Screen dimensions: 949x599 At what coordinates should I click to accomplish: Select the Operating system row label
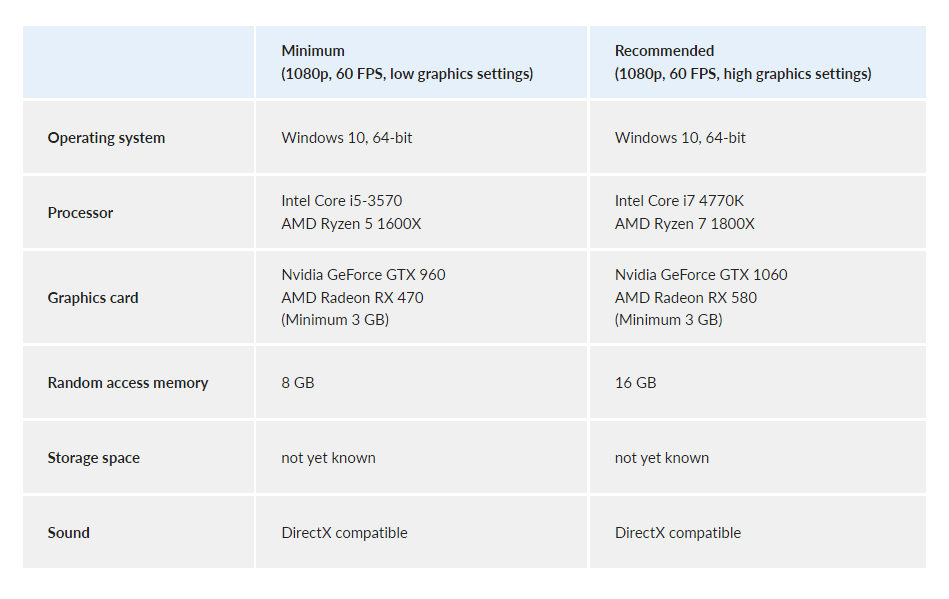coord(107,138)
